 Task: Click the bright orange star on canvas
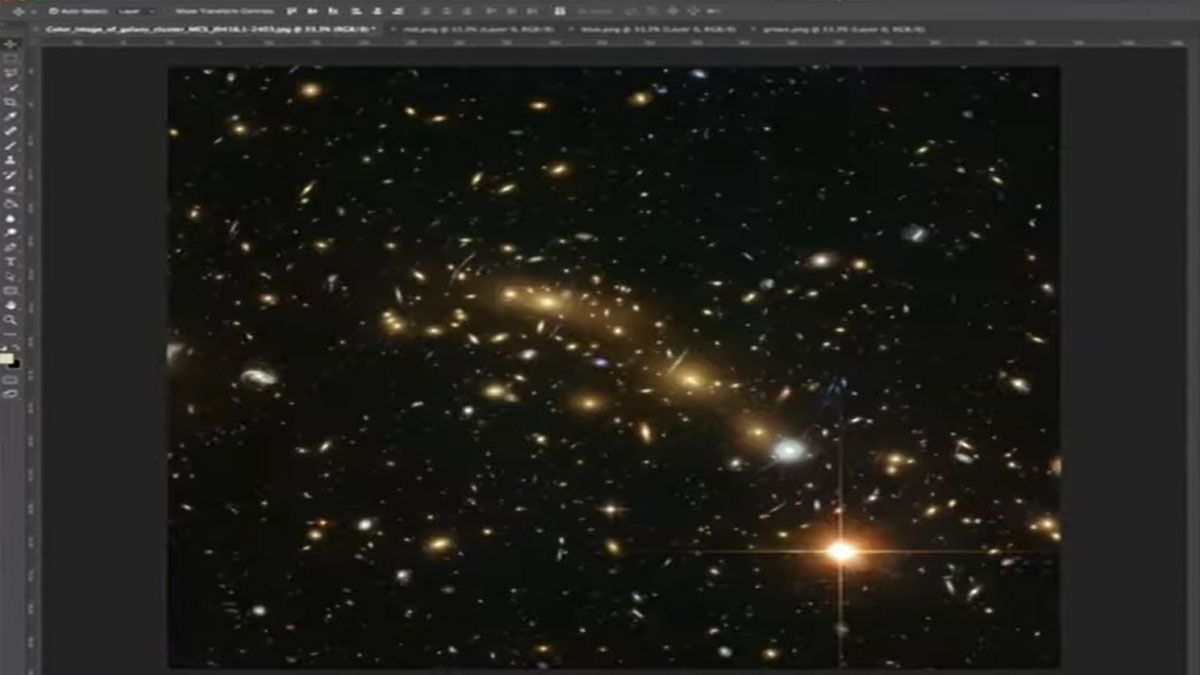(841, 551)
